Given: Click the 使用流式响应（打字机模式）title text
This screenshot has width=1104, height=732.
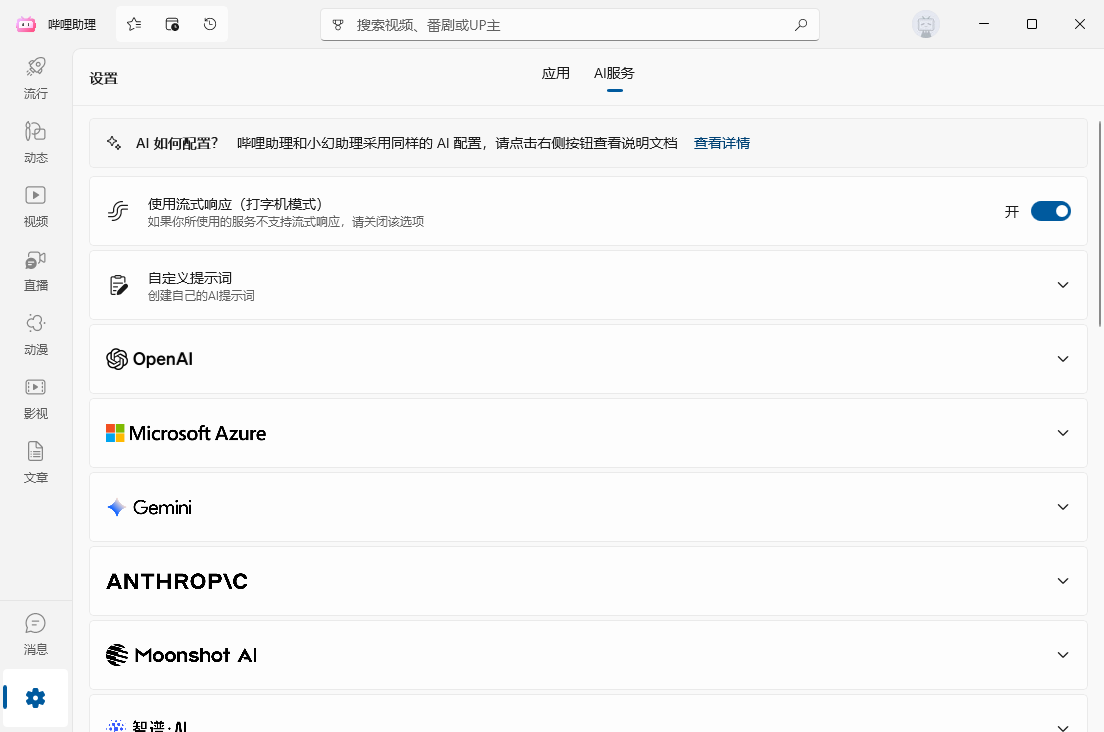Looking at the screenshot, I should [x=235, y=204].
